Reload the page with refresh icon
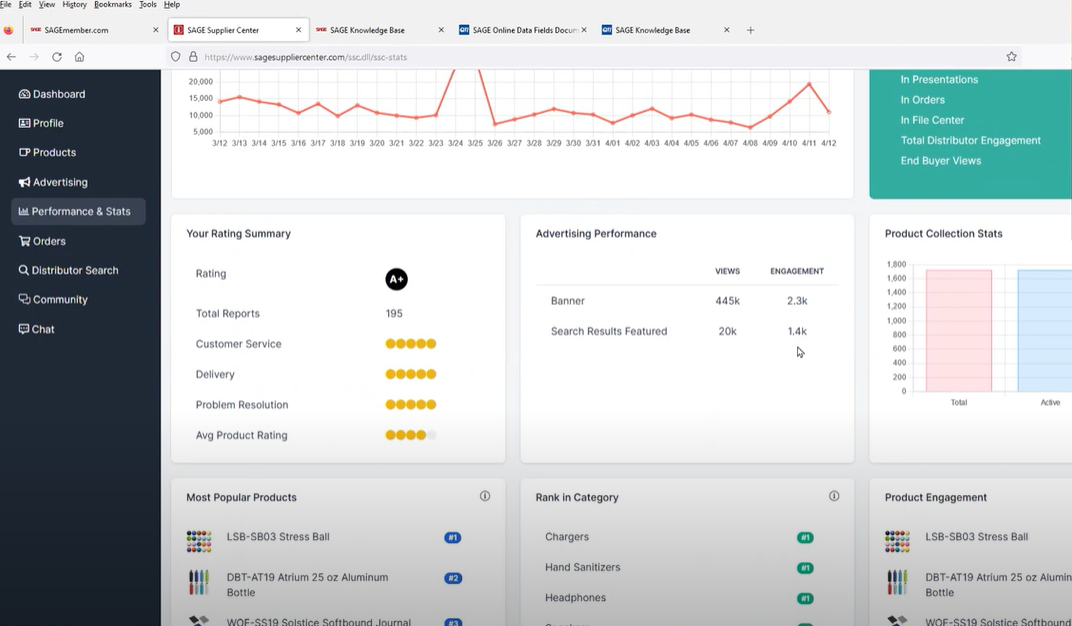The height and width of the screenshot is (626, 1072). pyautogui.click(x=57, y=57)
